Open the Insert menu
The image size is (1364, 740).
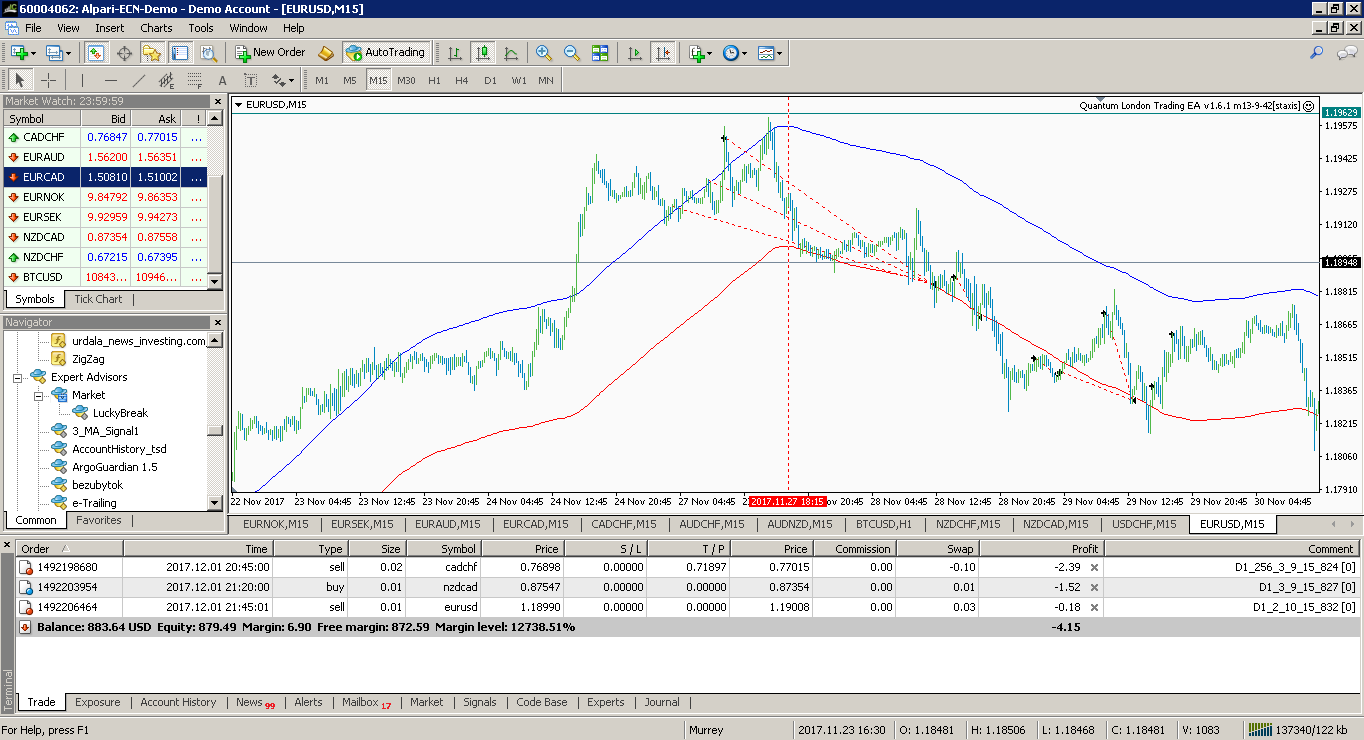pyautogui.click(x=110, y=28)
